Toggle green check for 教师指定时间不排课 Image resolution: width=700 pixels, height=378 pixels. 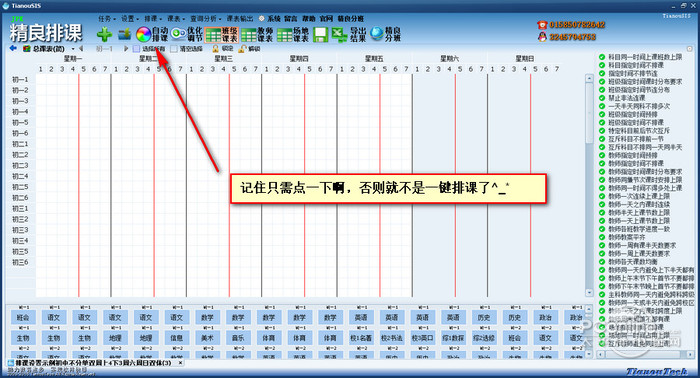click(602, 163)
